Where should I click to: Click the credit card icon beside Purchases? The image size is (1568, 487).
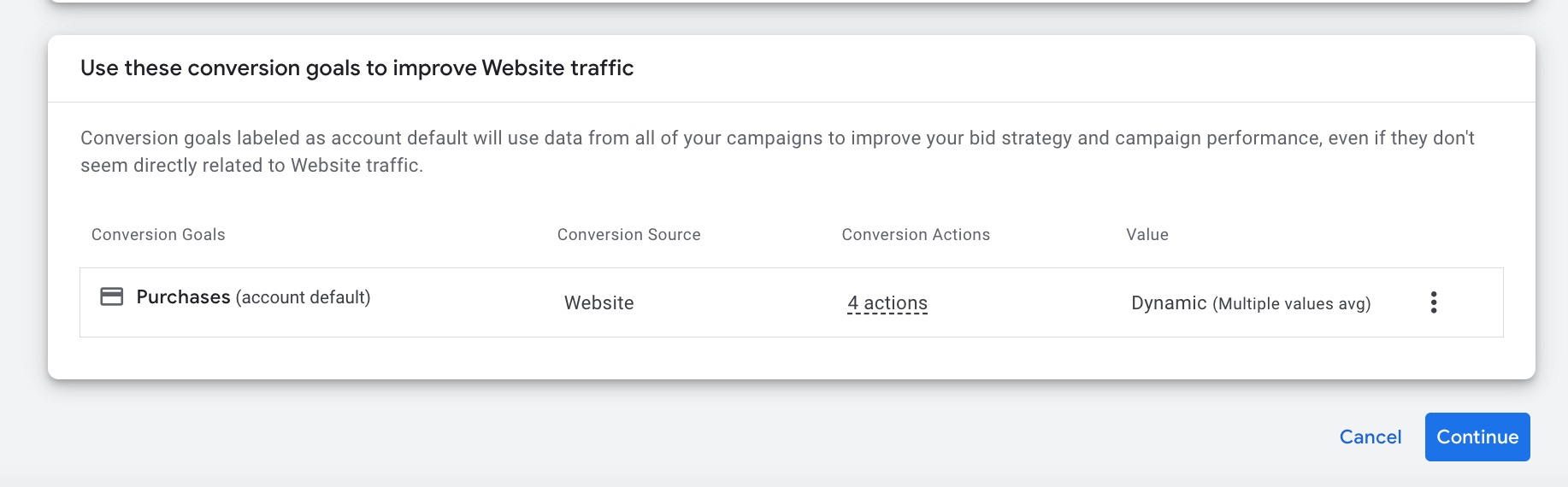[x=112, y=296]
